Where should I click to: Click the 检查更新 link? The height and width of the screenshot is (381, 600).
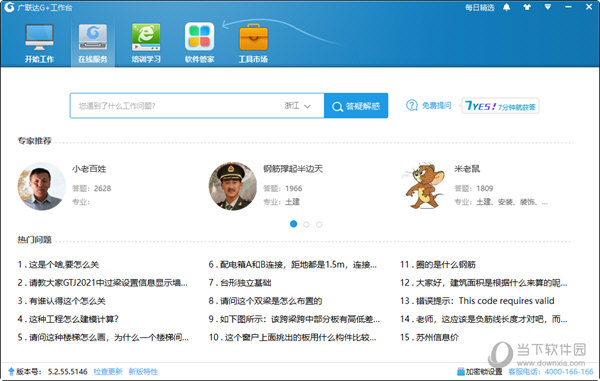point(108,371)
